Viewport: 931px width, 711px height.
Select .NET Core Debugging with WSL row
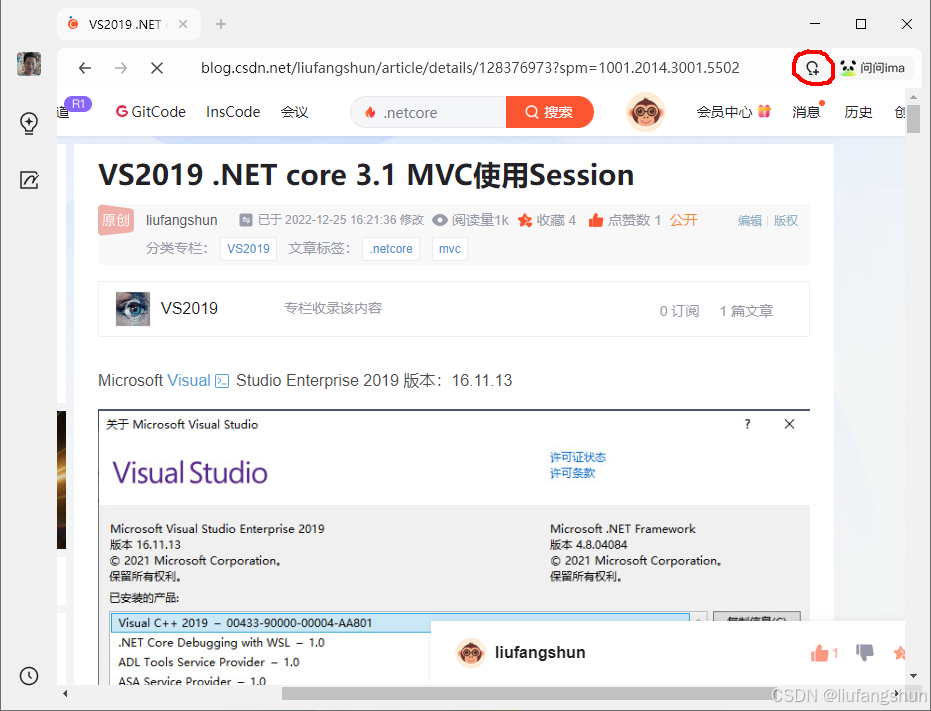click(x=221, y=642)
